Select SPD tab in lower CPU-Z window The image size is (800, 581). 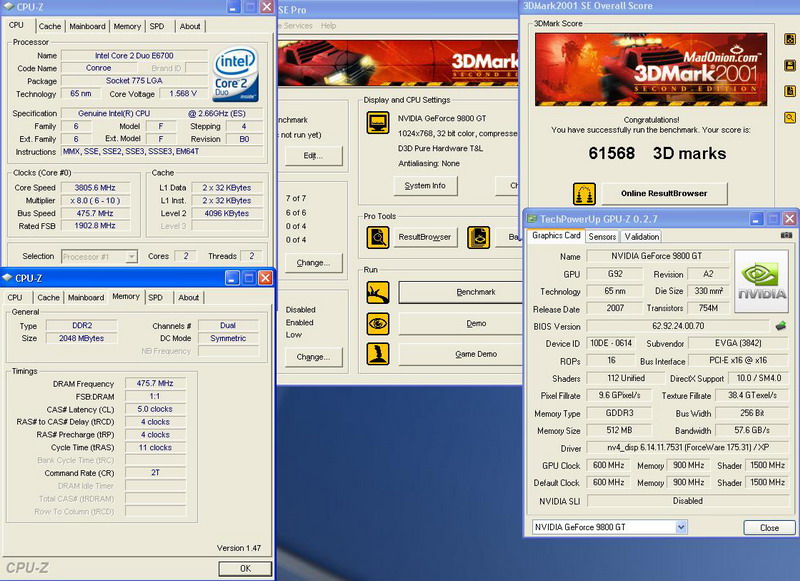coord(155,297)
